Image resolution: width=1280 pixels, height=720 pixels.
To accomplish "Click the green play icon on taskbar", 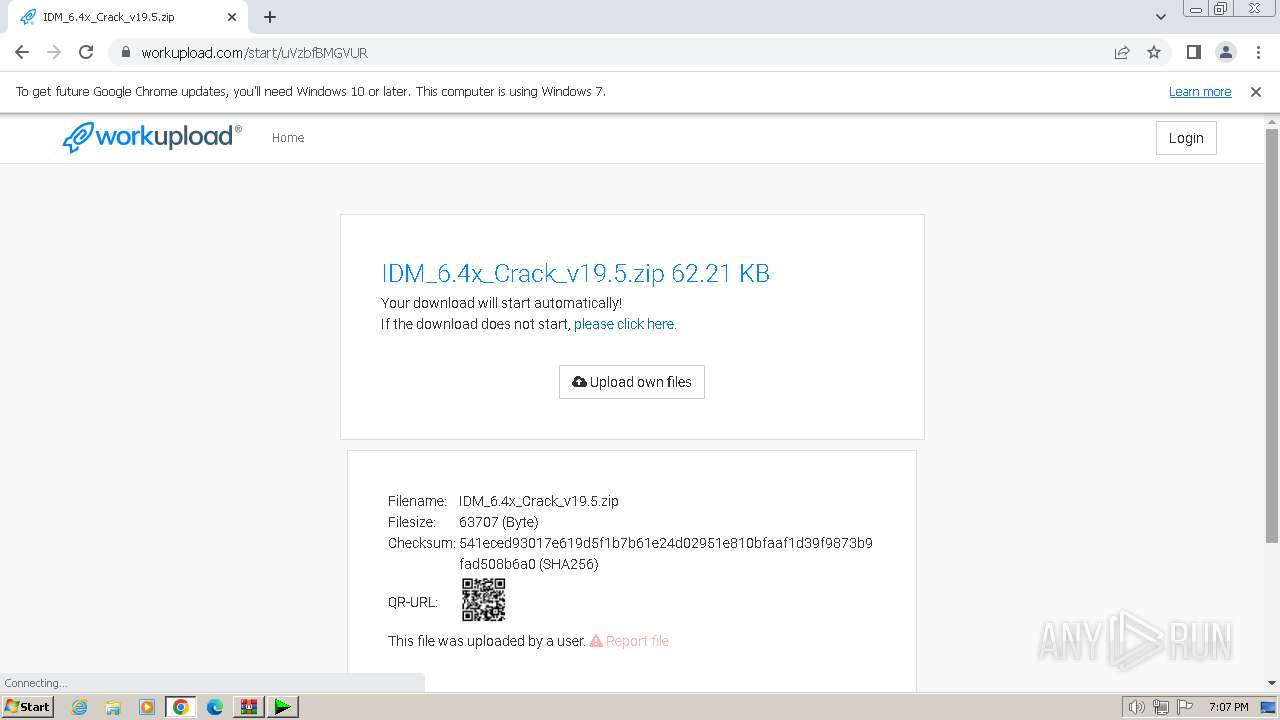I will point(283,707).
